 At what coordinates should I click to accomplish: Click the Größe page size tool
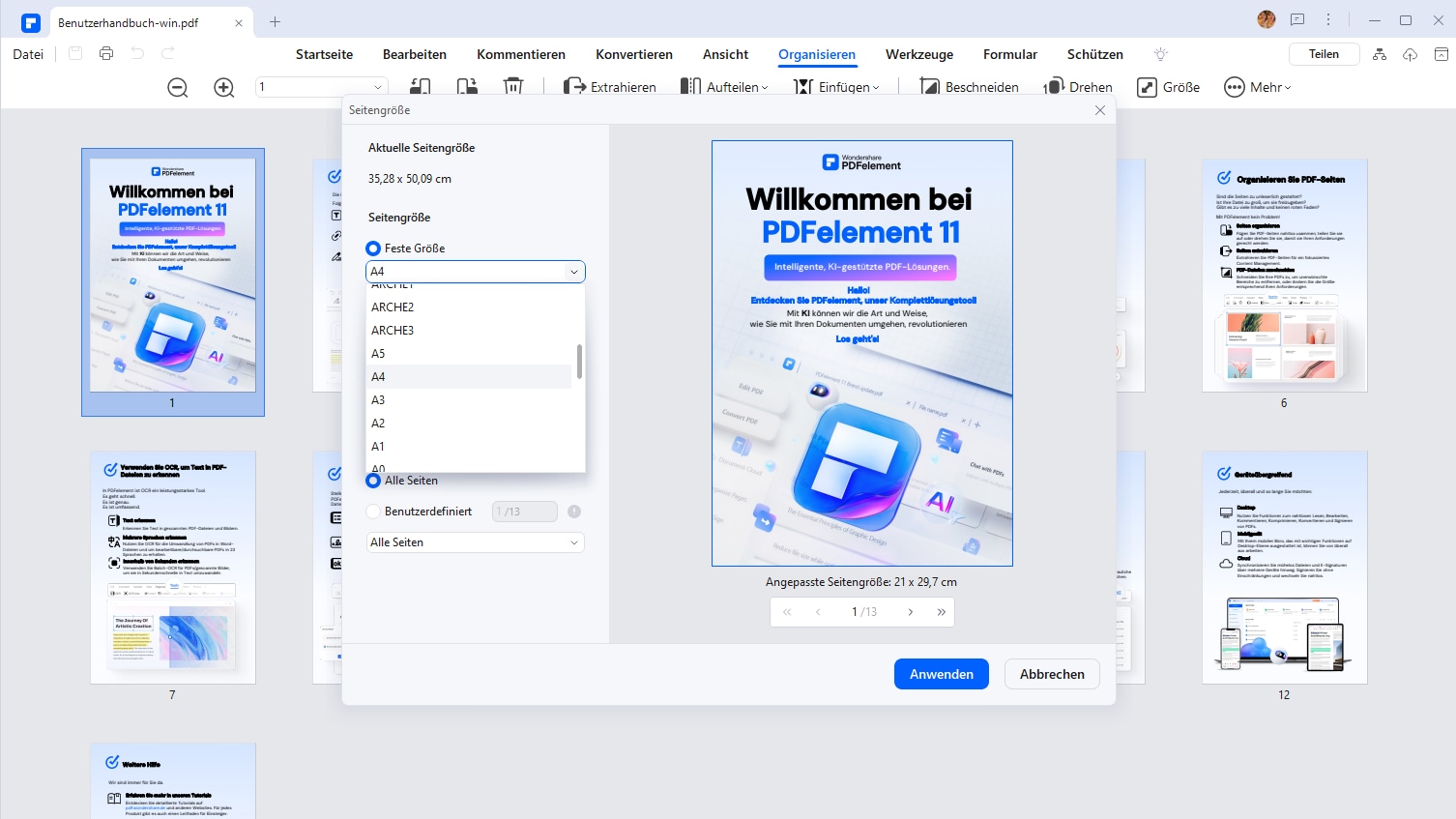click(1169, 87)
